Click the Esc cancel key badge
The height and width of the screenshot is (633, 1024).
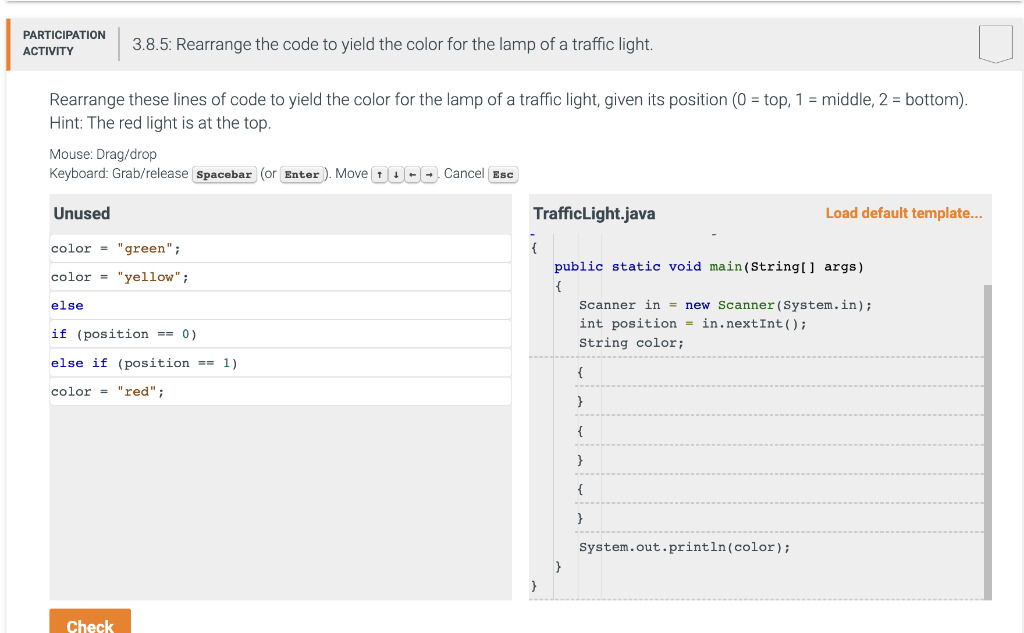[x=503, y=174]
